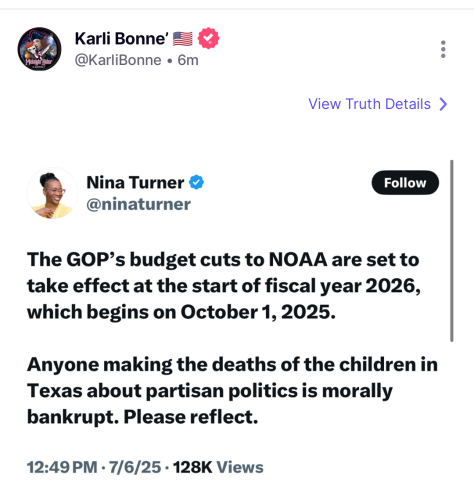Open Karli Bonne' profile avatar
This screenshot has height=500, width=474.
pyautogui.click(x=39, y=49)
